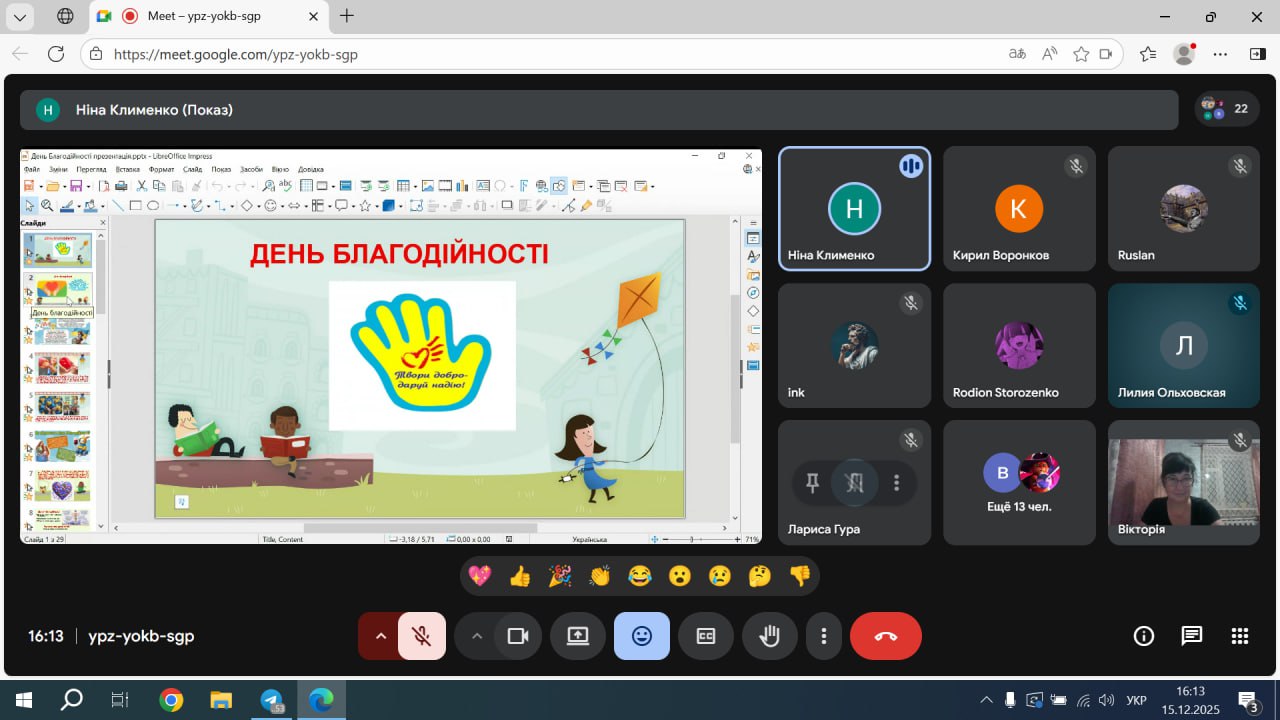The width and height of the screenshot is (1280, 720).
Task: Unmute the microphone
Action: [x=422, y=636]
